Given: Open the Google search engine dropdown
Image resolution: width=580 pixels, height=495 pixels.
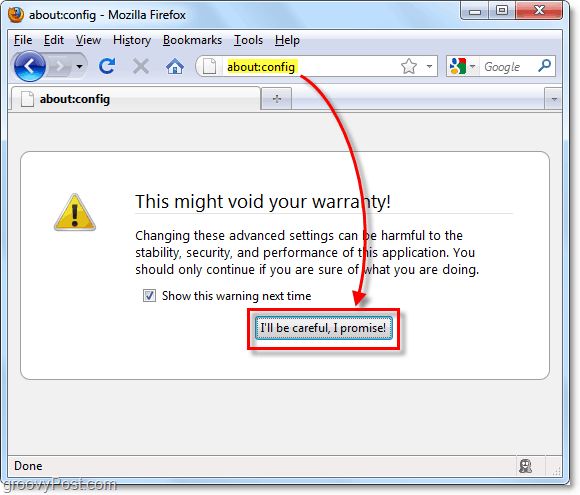Looking at the screenshot, I should point(462,67).
